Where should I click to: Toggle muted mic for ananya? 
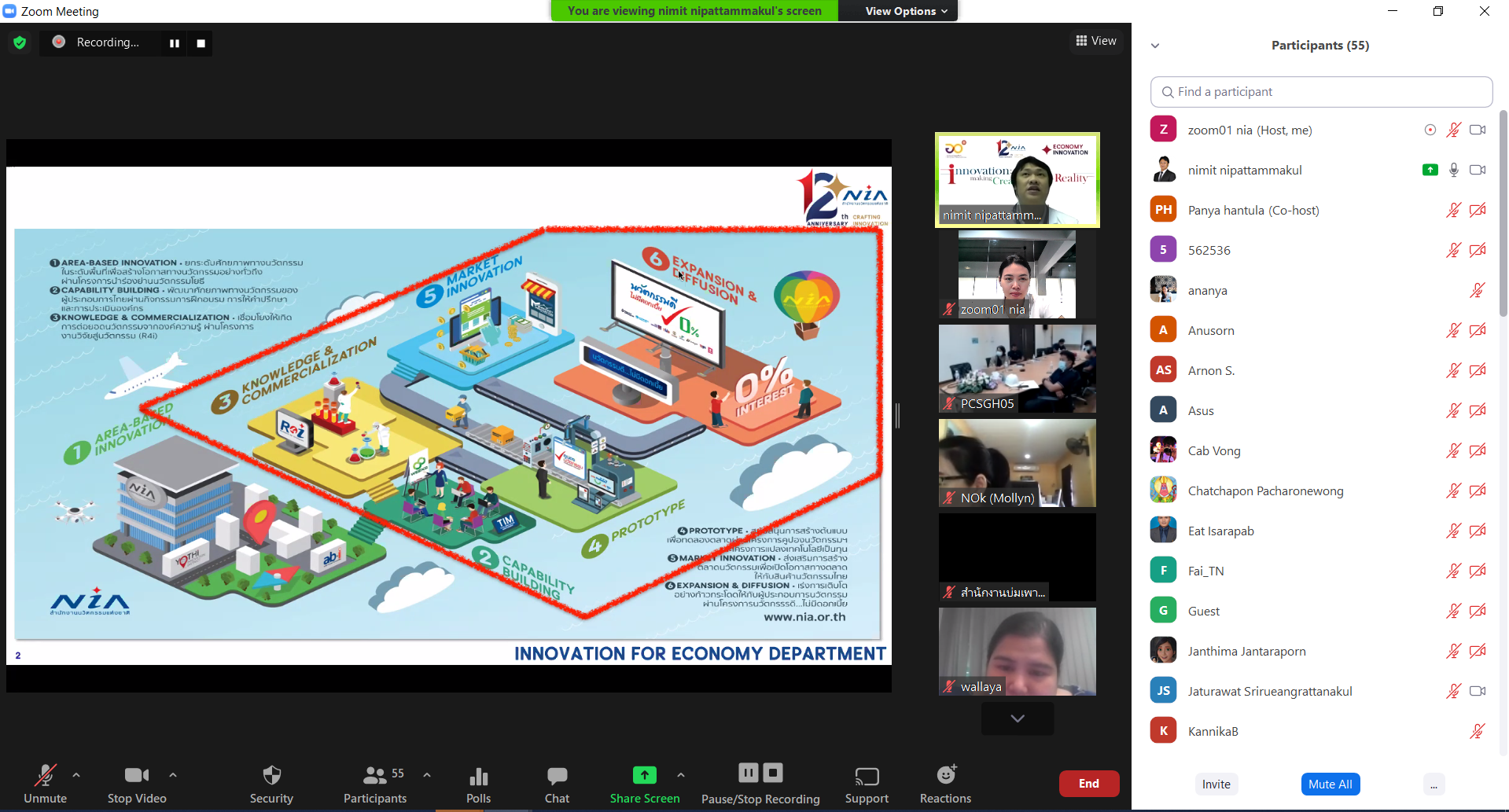(1478, 290)
